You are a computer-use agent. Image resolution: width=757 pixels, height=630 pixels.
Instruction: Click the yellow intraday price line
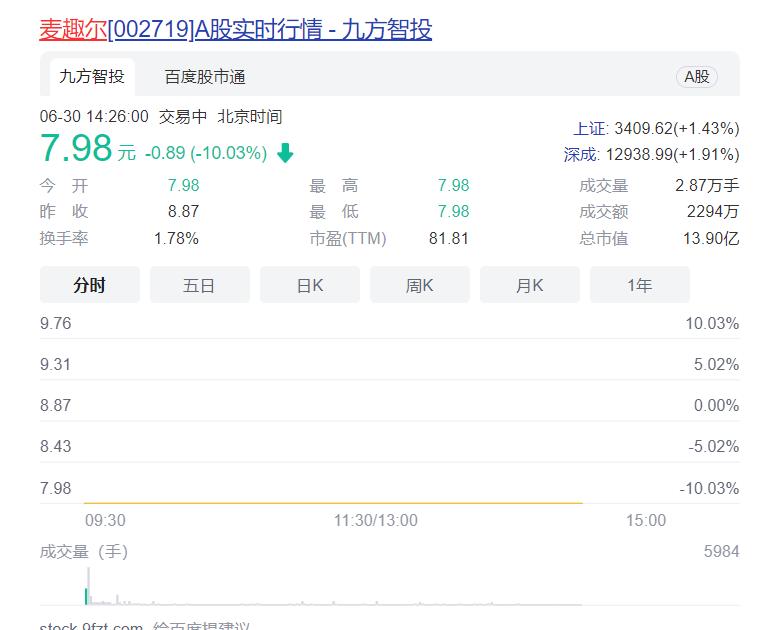click(x=333, y=503)
